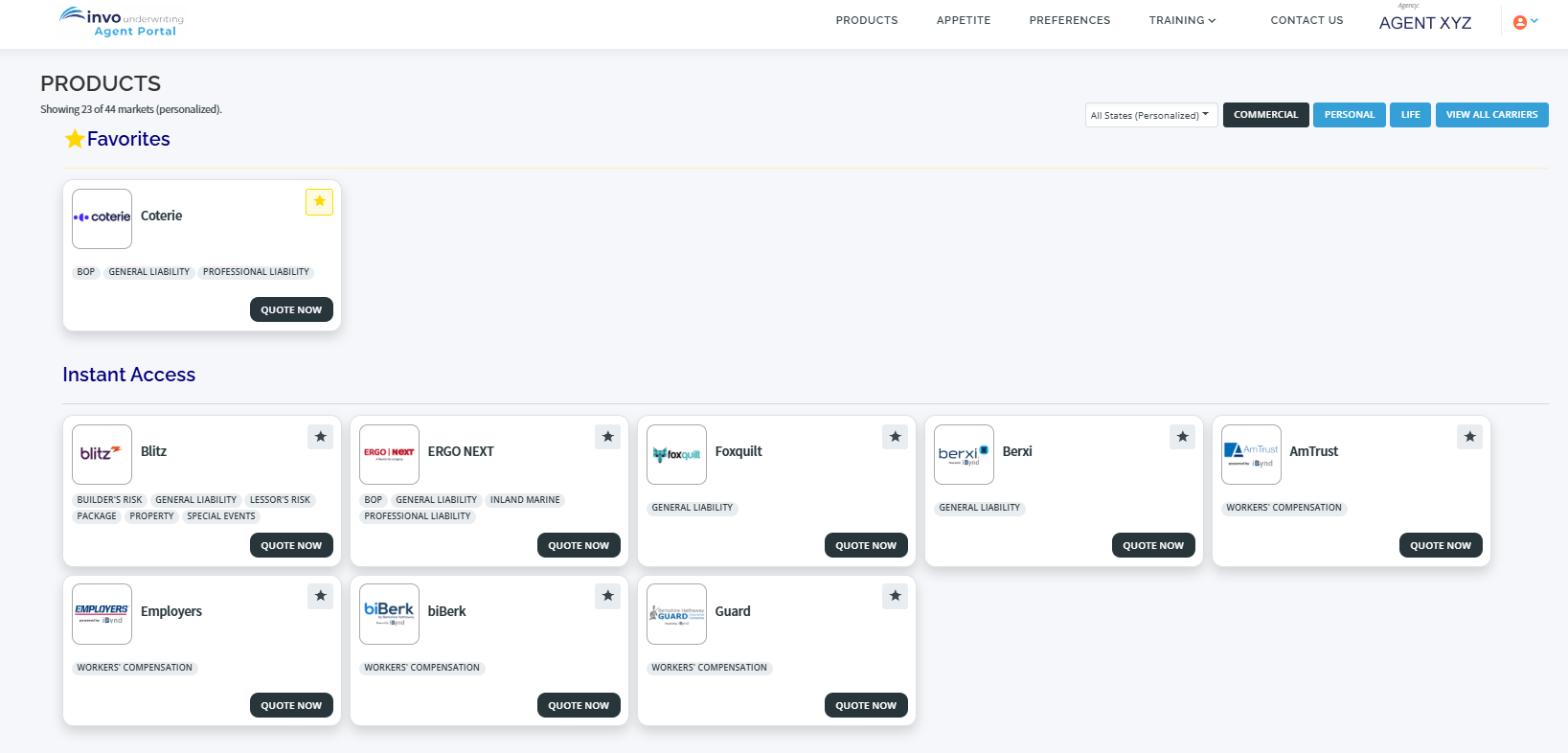Click the AmTrust carrier logo
Screen dimensions: 1568x753
coord(1251,454)
